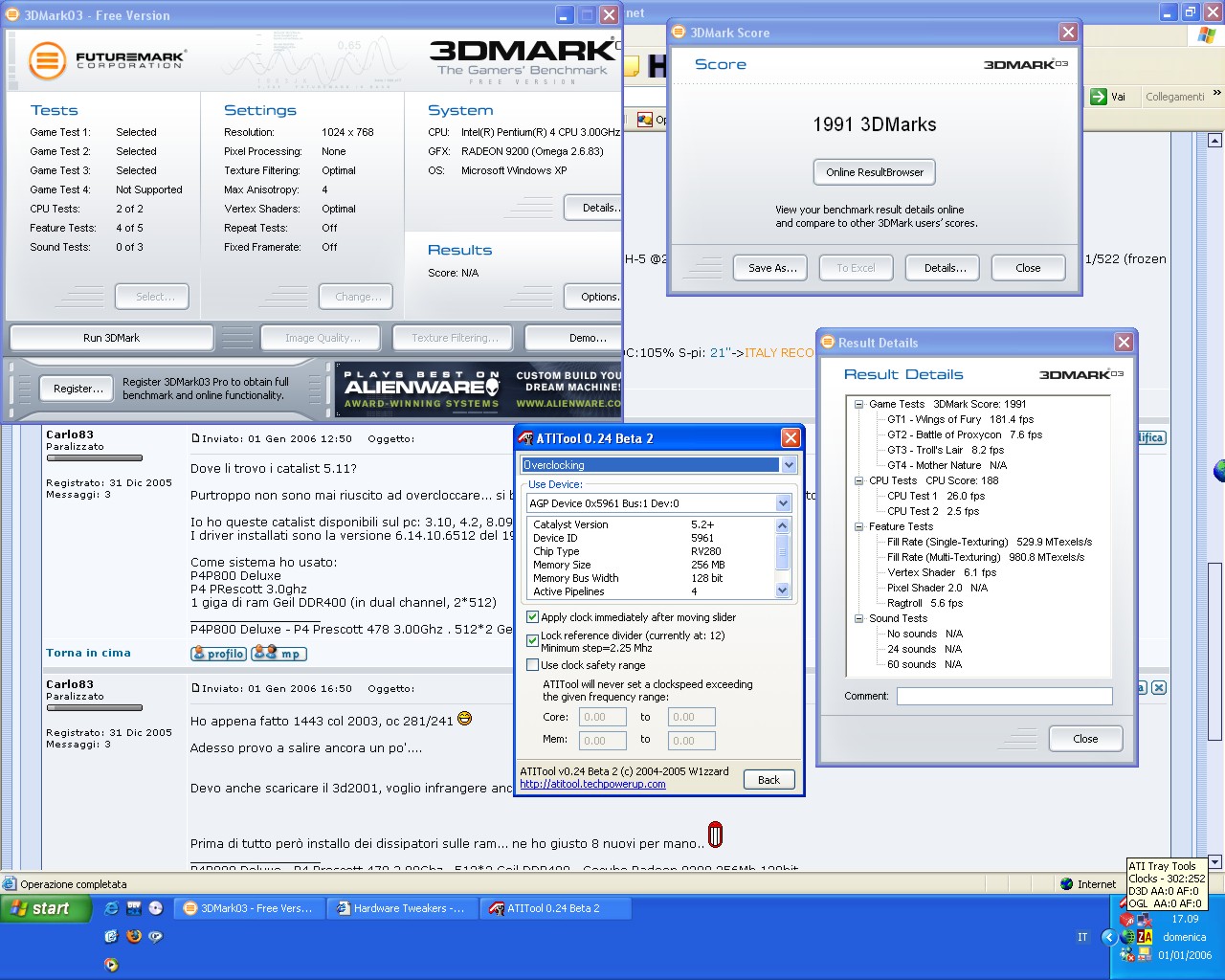Collapse the Game Tests tree node

[x=859, y=404]
